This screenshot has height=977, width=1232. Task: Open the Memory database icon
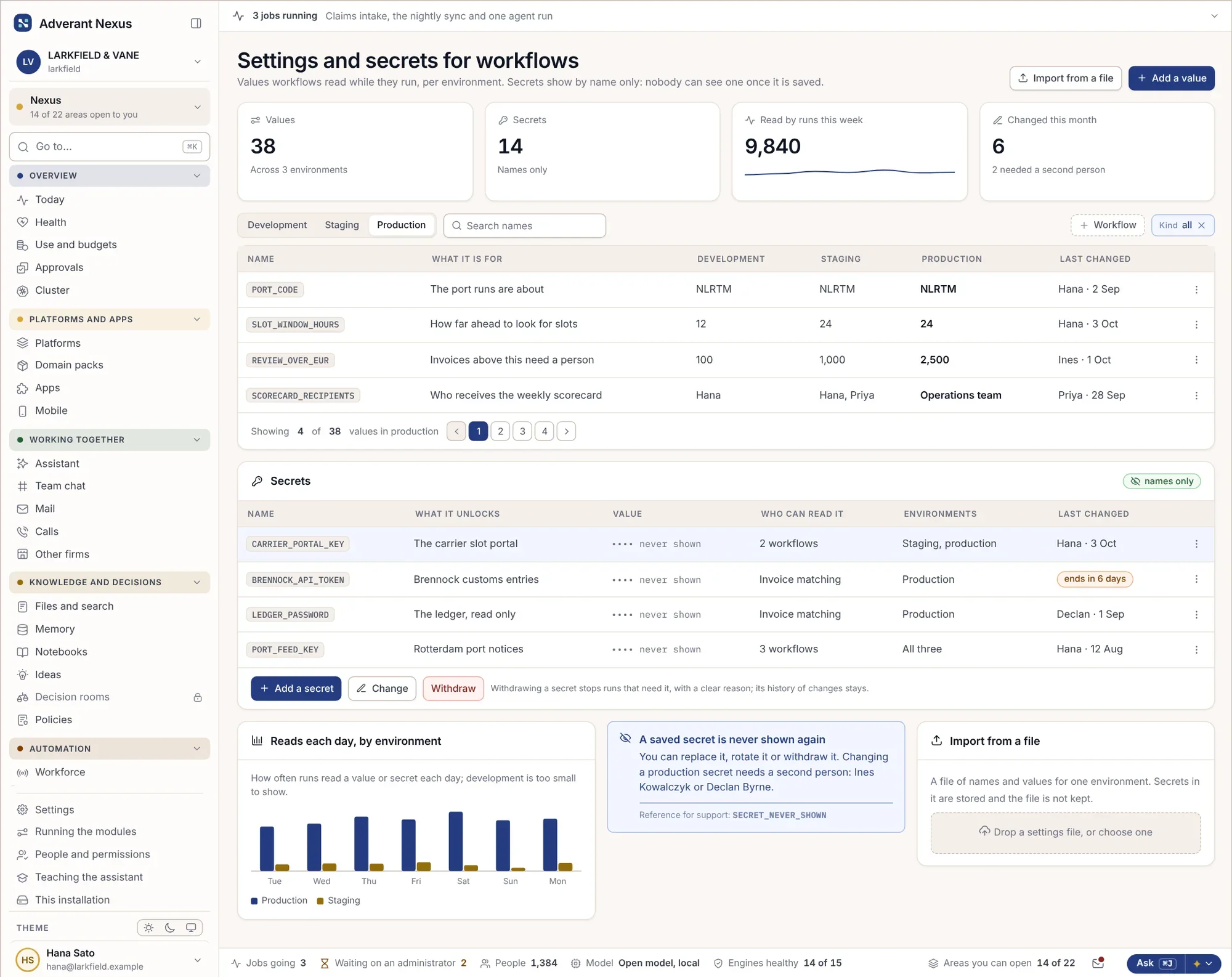[x=23, y=630]
